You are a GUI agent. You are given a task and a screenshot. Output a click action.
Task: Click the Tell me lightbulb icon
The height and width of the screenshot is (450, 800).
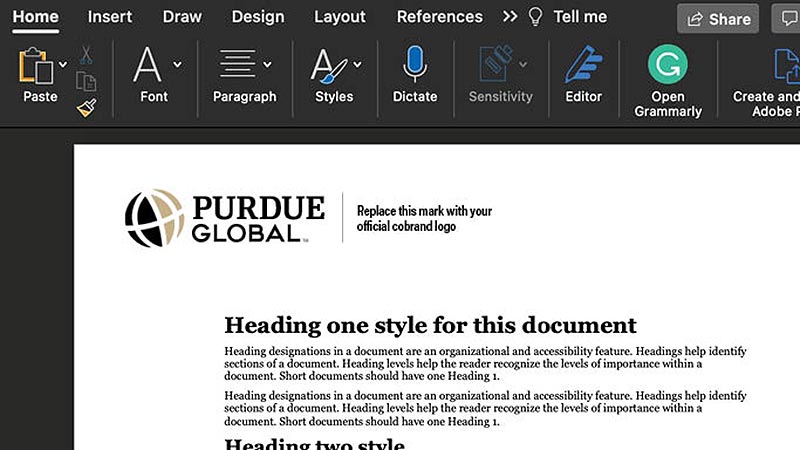[535, 17]
